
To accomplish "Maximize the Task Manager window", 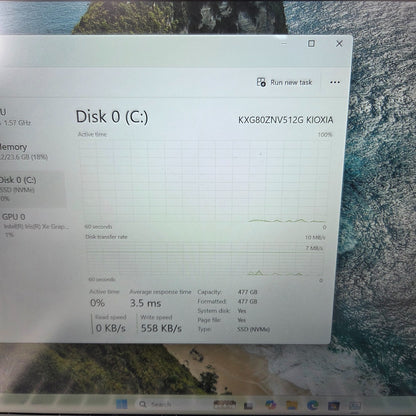I will point(311,44).
